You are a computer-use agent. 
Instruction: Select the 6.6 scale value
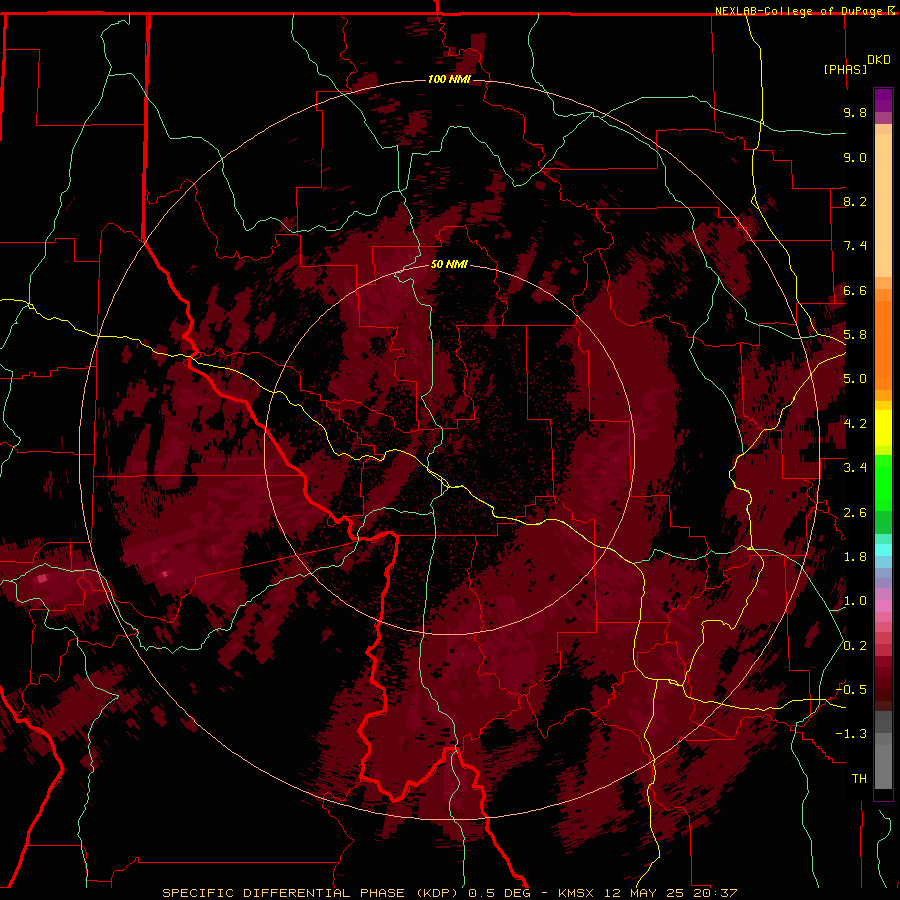tap(855, 290)
